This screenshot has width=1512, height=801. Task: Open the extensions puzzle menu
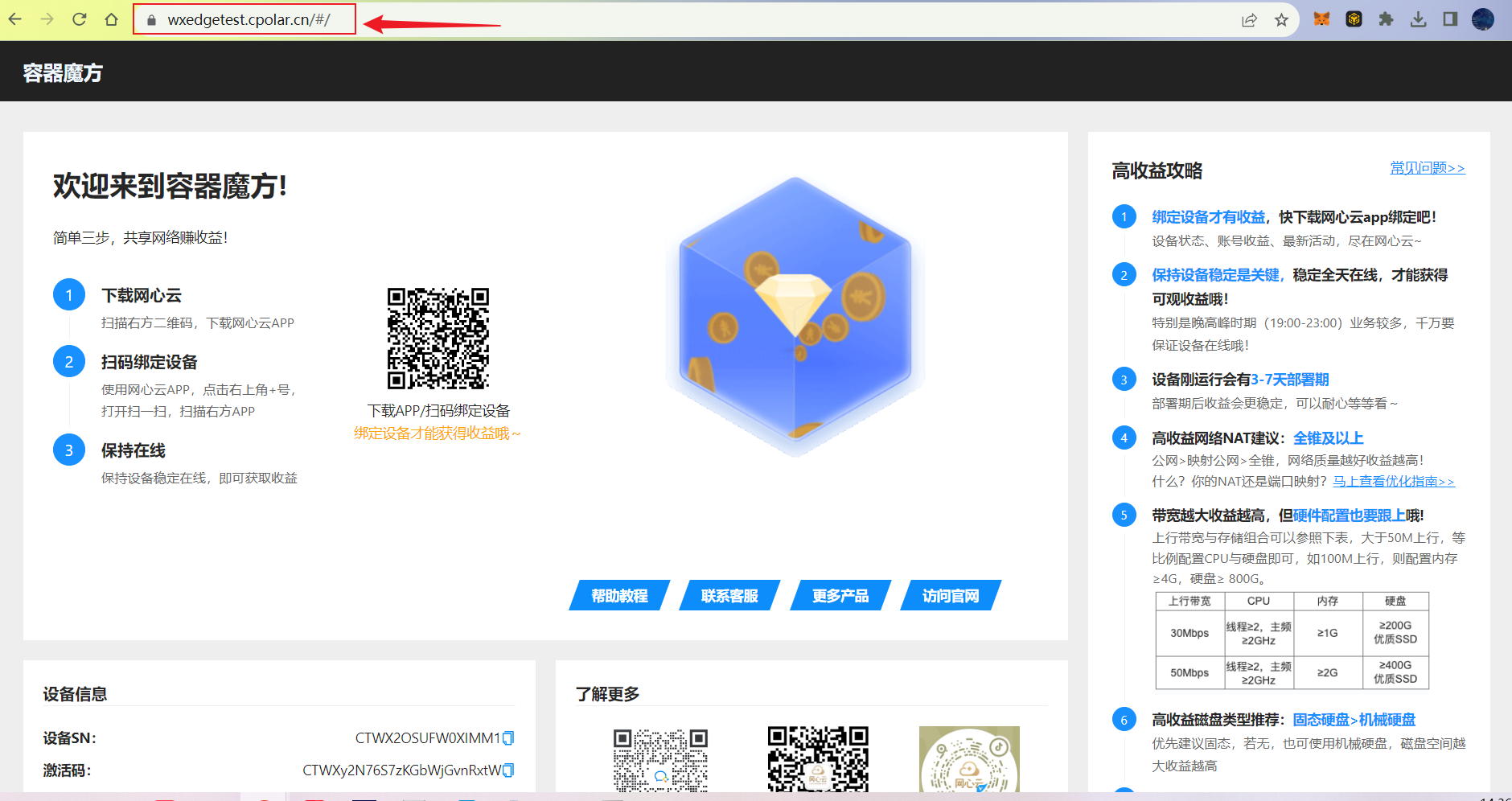tap(1386, 19)
